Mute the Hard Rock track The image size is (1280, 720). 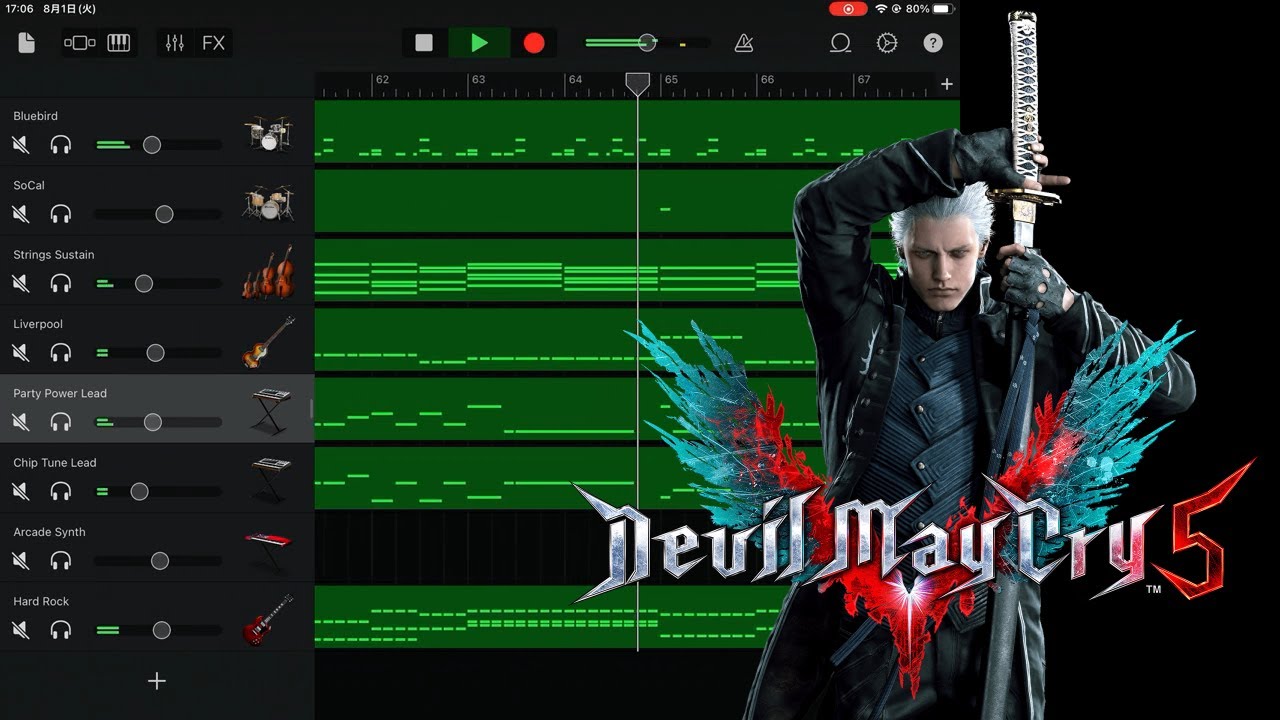pyautogui.click(x=21, y=630)
